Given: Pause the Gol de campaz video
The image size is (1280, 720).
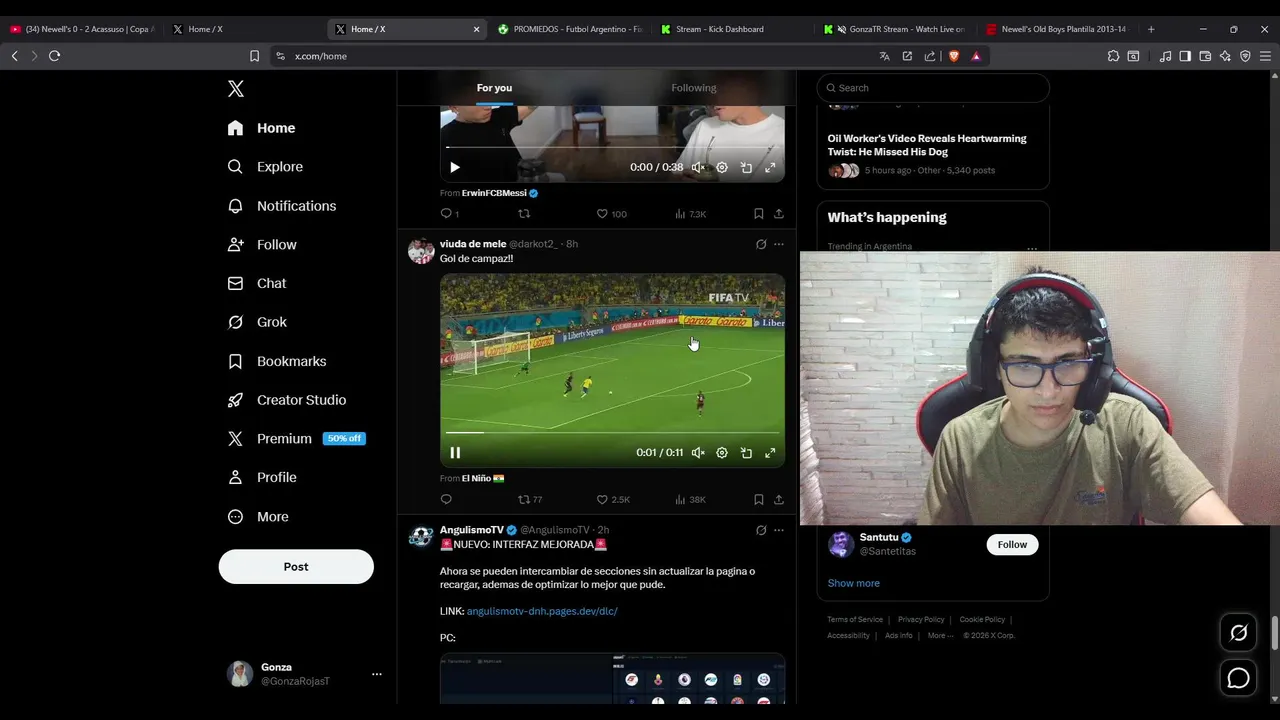Looking at the screenshot, I should tap(455, 453).
